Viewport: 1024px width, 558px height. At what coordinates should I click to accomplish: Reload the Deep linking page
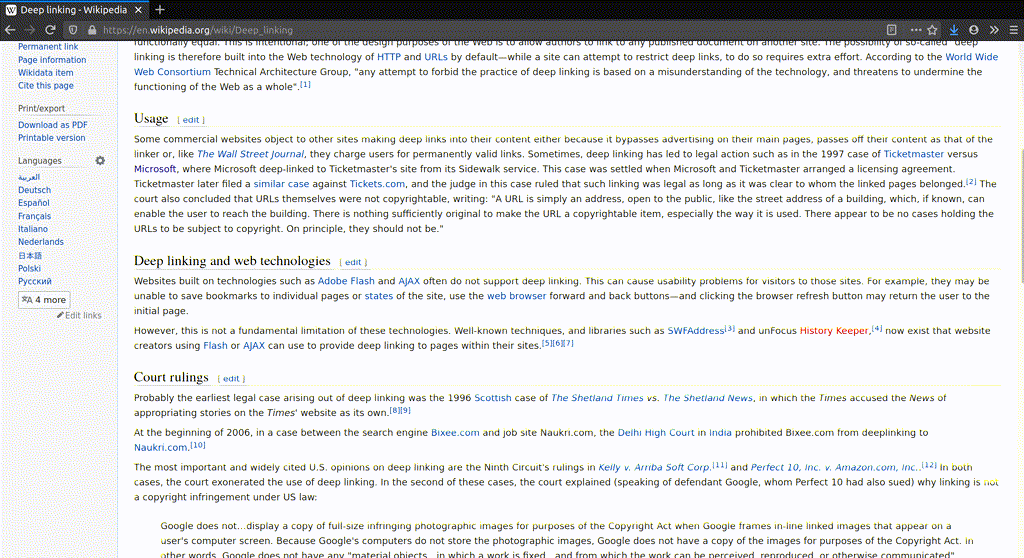tap(50, 30)
